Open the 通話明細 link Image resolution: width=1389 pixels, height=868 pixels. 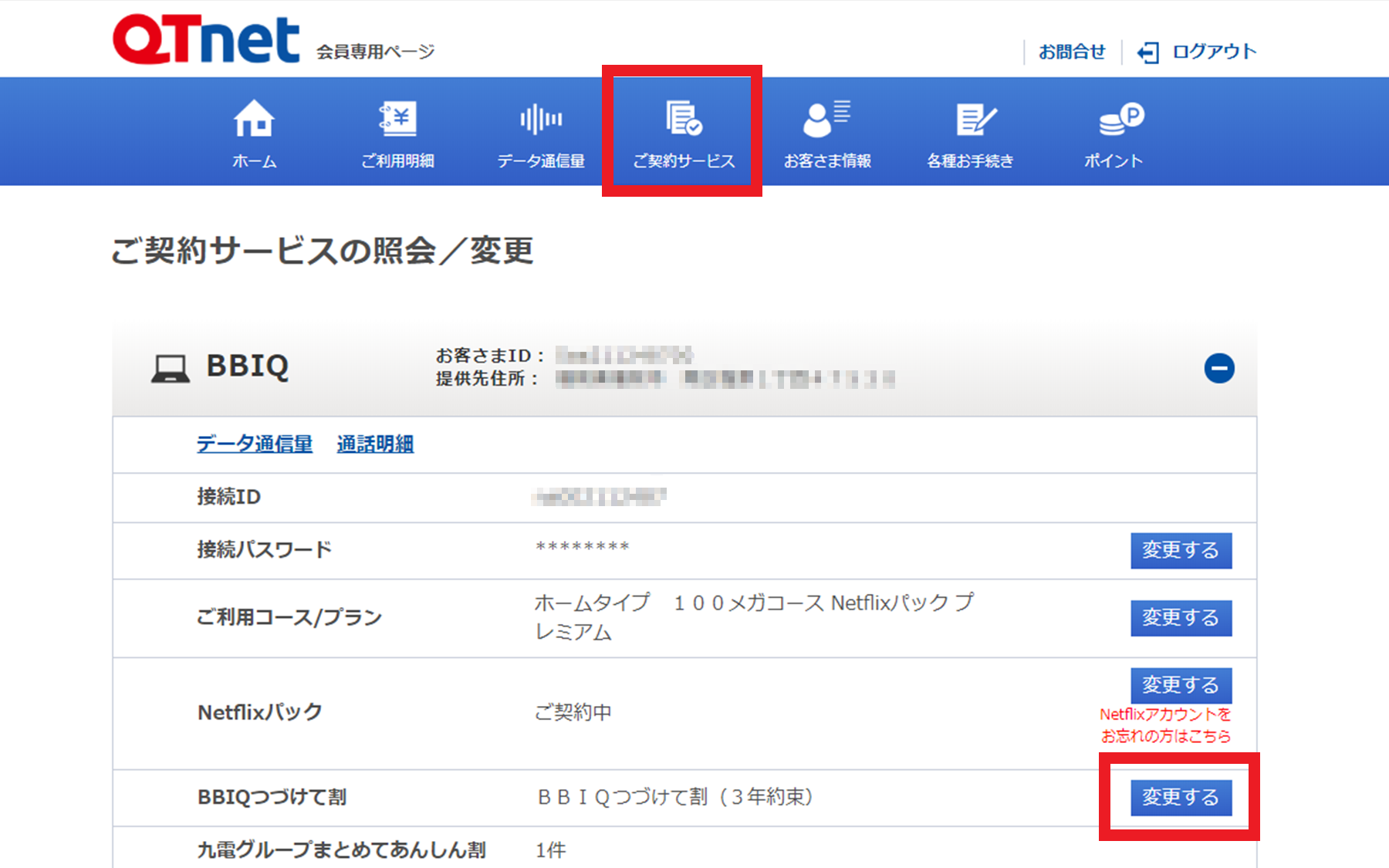click(x=375, y=444)
